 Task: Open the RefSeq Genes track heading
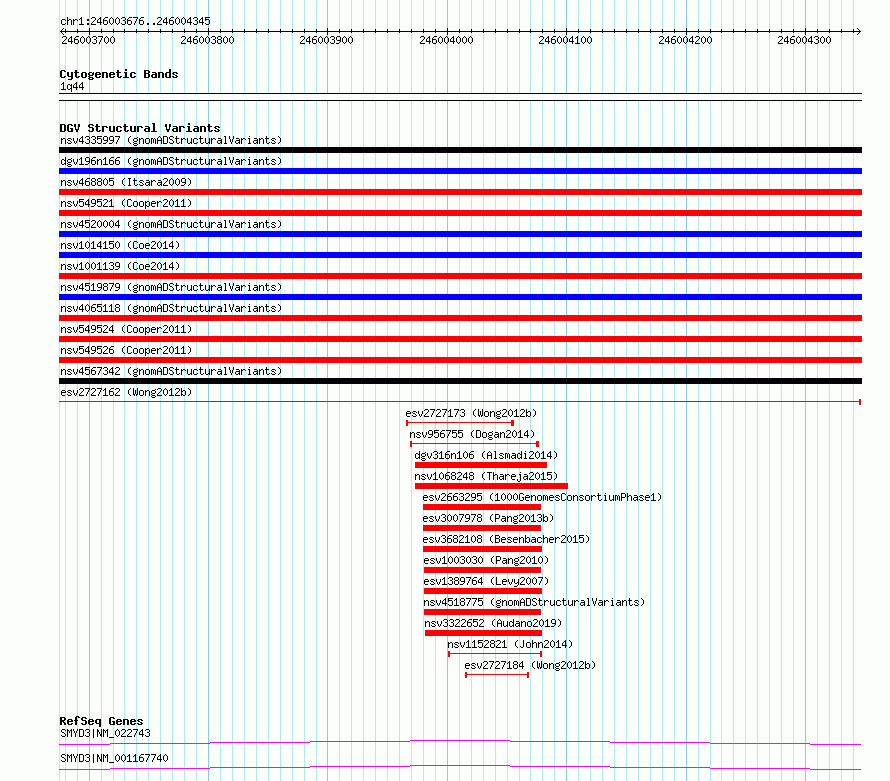click(102, 721)
